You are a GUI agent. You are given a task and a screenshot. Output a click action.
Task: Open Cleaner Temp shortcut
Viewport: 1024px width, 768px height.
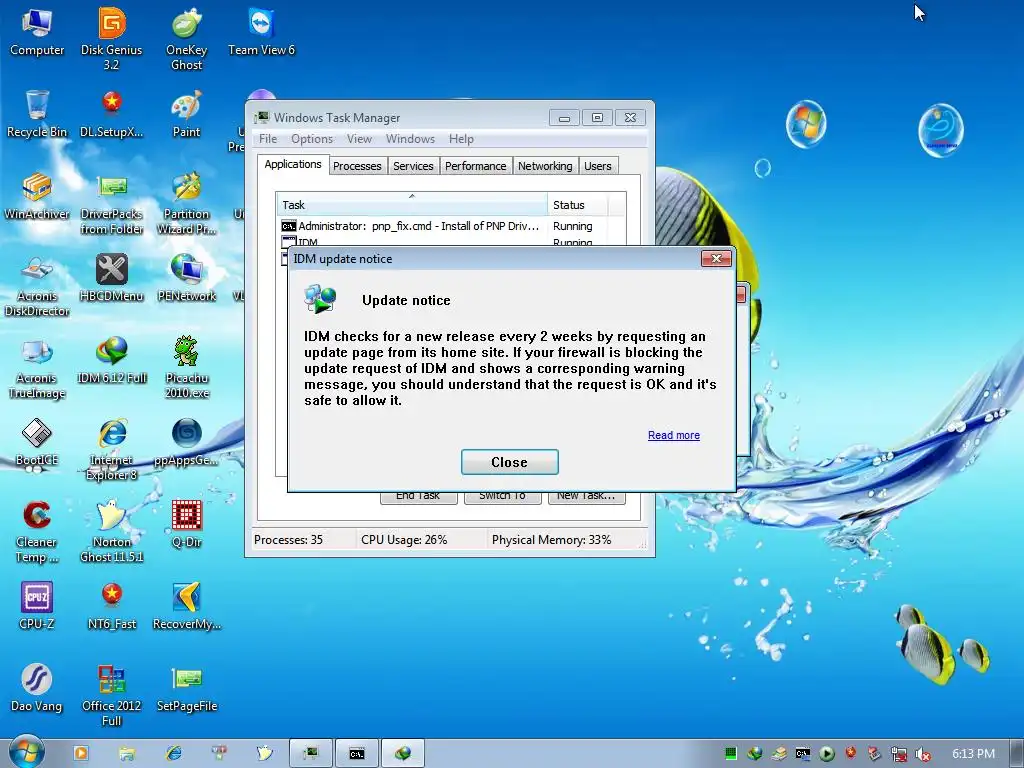click(x=37, y=532)
